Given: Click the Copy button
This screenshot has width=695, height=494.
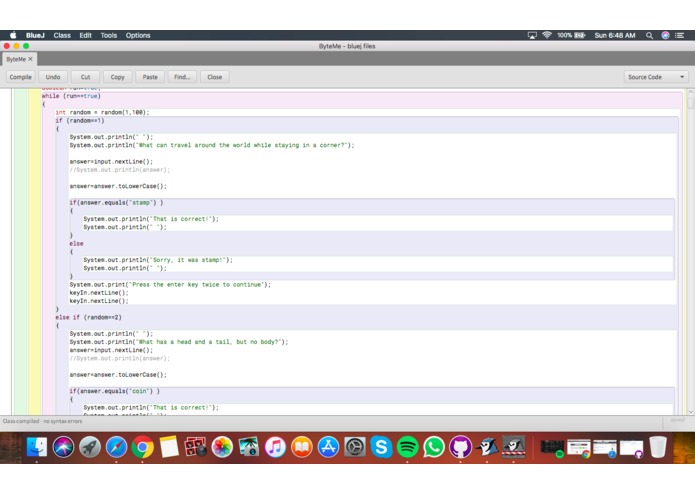Looking at the screenshot, I should pos(117,77).
